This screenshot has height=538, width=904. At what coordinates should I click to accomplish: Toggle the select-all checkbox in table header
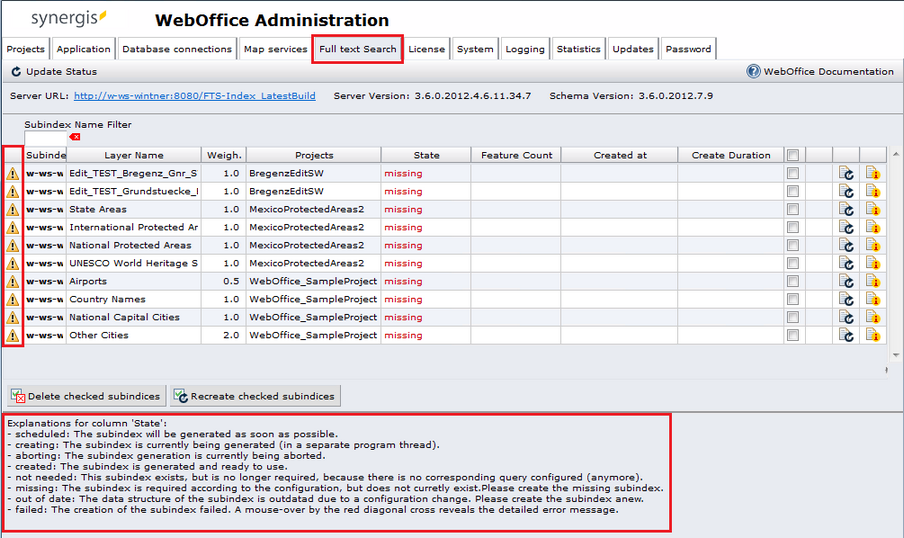(793, 155)
